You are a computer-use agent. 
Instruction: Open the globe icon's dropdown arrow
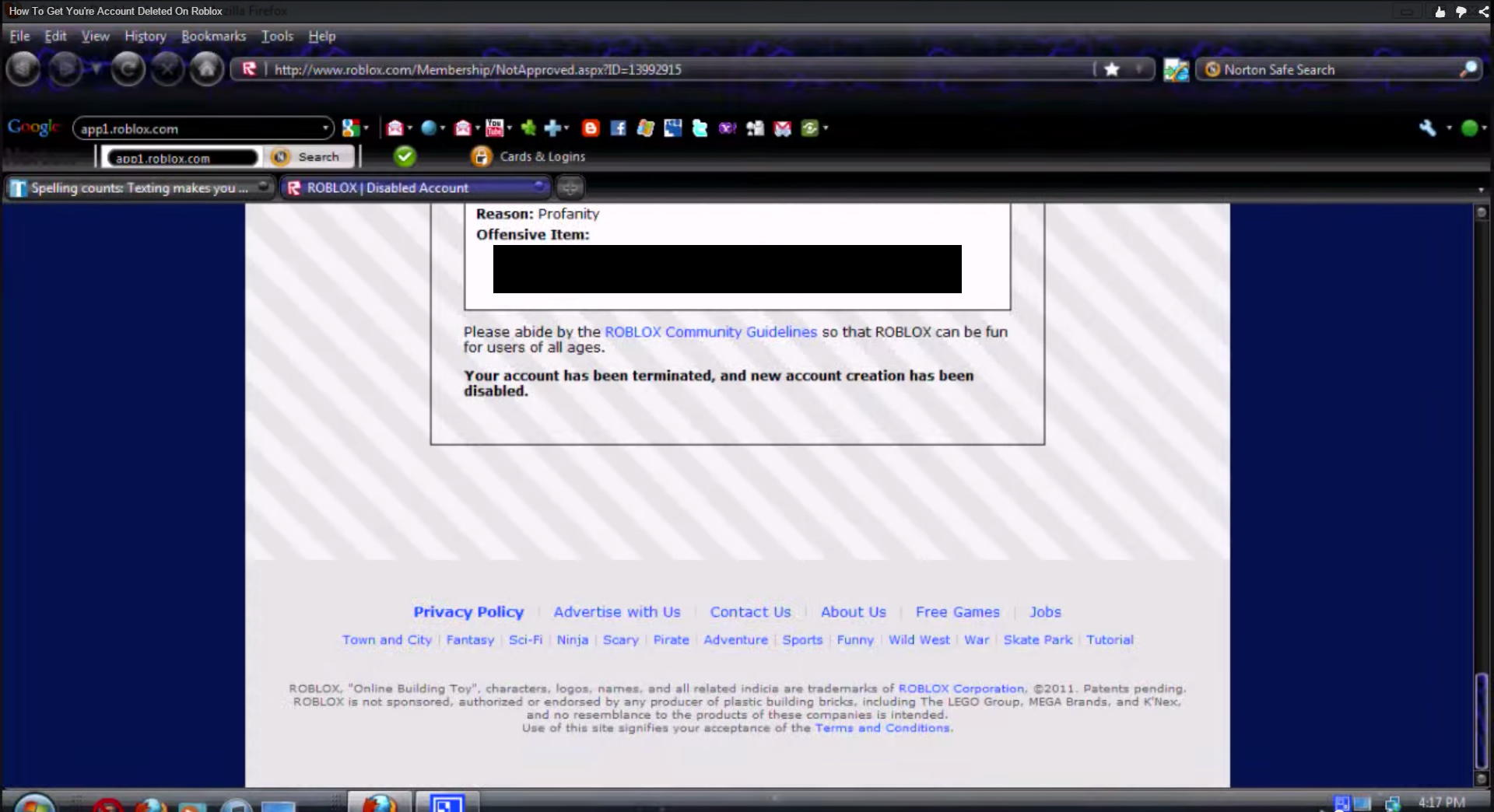pyautogui.click(x=442, y=128)
